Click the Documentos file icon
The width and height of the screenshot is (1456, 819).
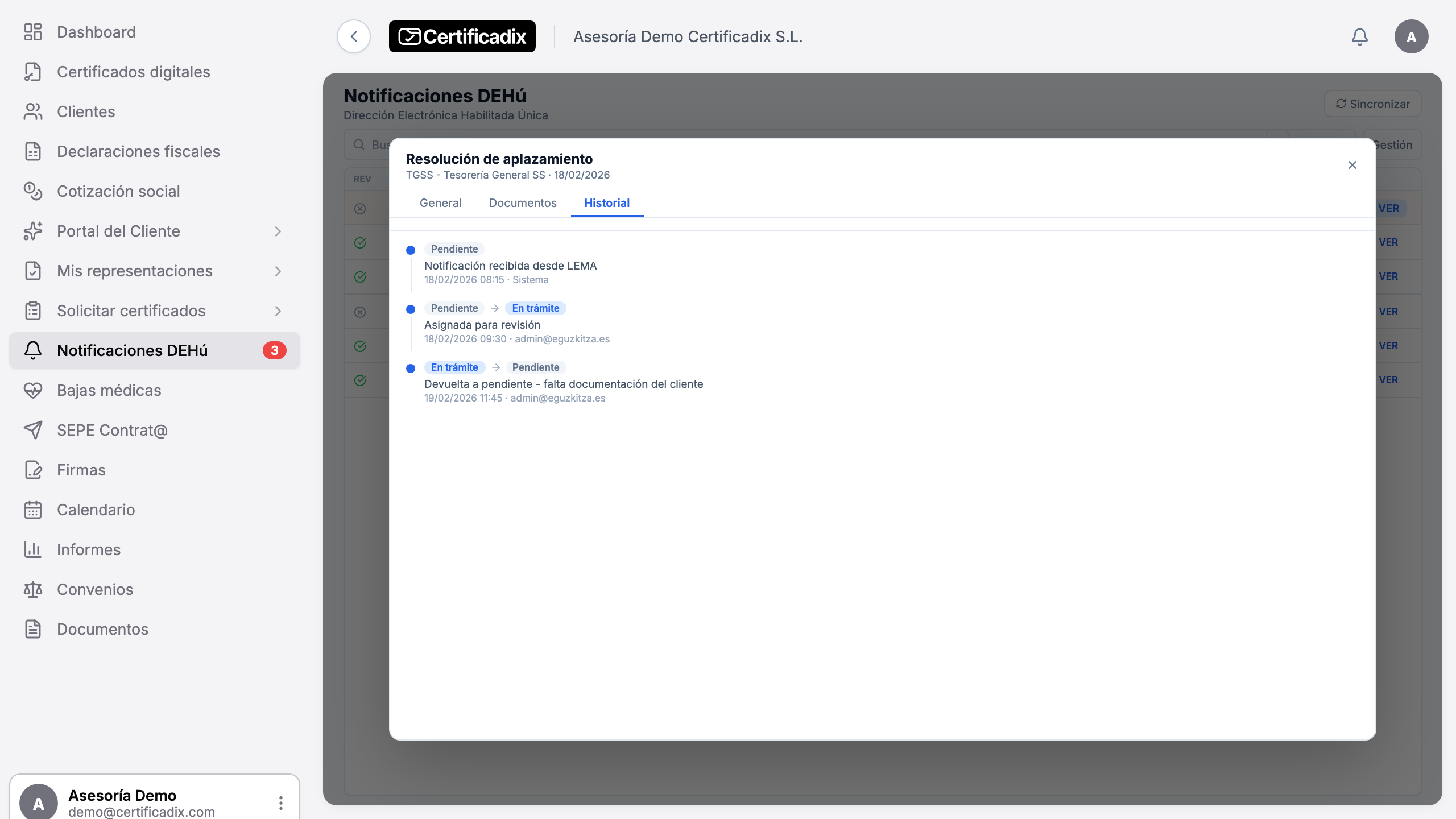click(x=33, y=629)
